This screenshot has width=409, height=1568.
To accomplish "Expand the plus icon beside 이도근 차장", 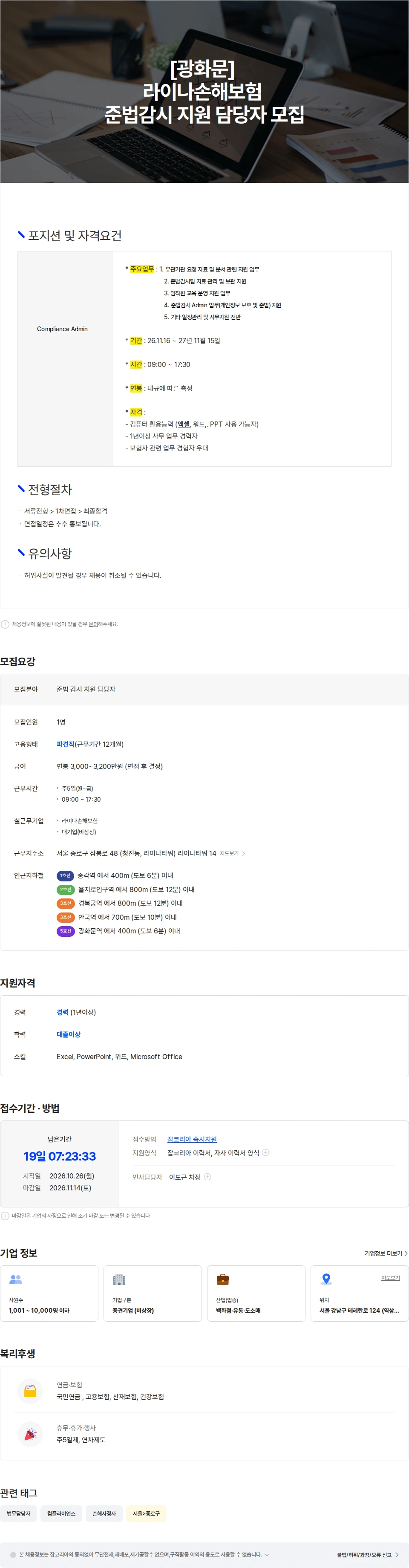I will pyautogui.click(x=207, y=1177).
